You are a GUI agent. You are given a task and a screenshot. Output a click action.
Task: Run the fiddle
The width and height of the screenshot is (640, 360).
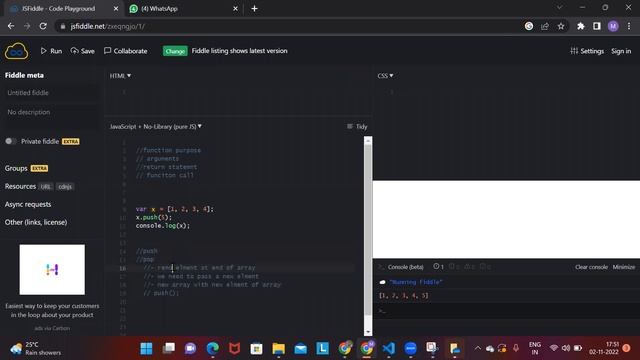(x=51, y=51)
